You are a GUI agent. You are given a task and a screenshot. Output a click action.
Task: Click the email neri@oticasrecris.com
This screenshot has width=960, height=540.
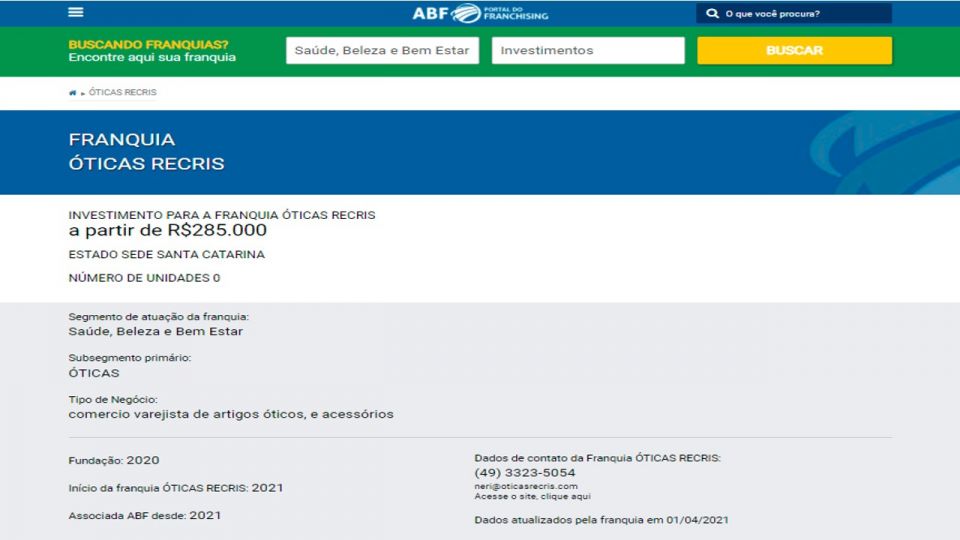coord(526,486)
